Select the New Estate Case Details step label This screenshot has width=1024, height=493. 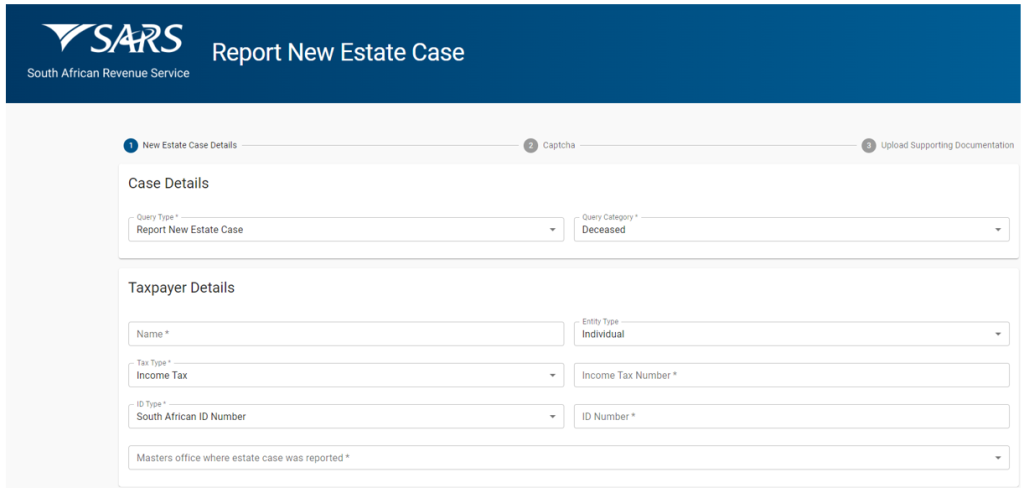pyautogui.click(x=190, y=145)
